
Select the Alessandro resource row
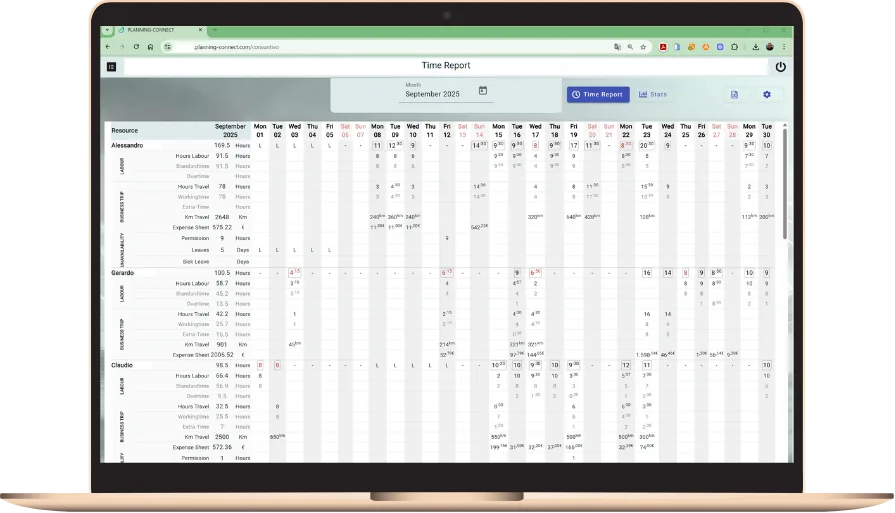127,146
